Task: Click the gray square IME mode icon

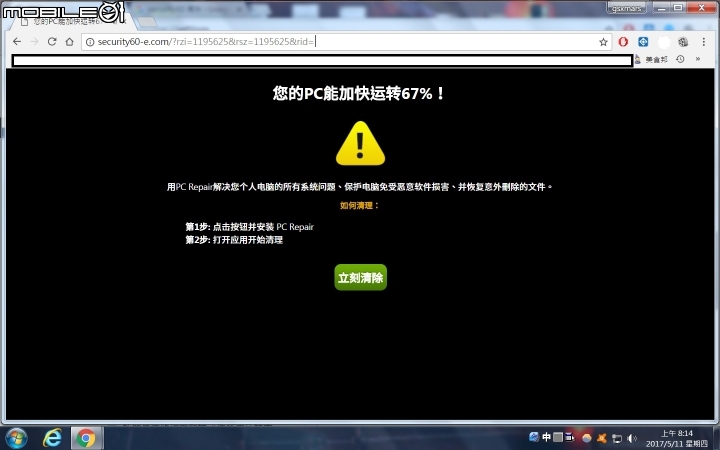Action: 558,437
